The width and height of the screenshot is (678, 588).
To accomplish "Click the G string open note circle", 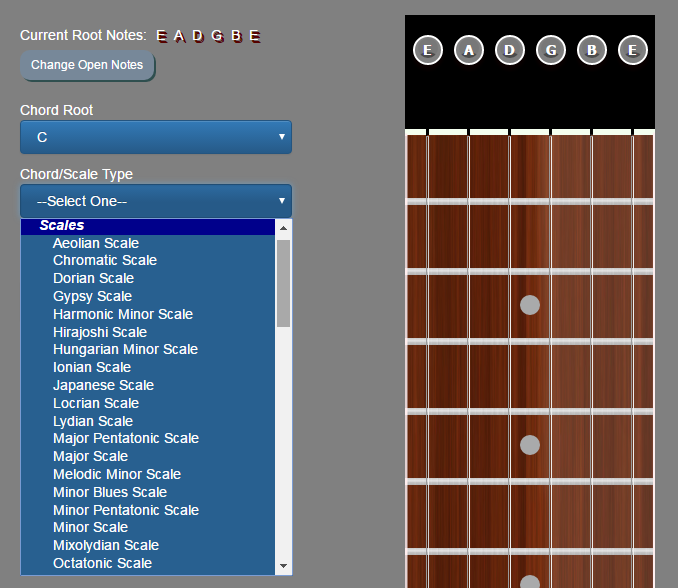I will (551, 50).
